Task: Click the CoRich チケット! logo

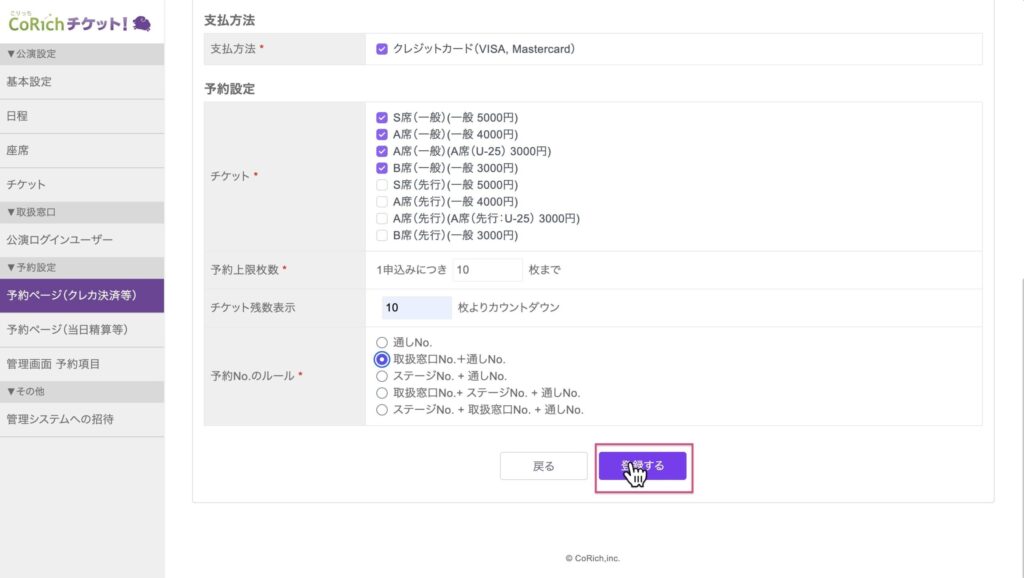Action: pos(80,22)
